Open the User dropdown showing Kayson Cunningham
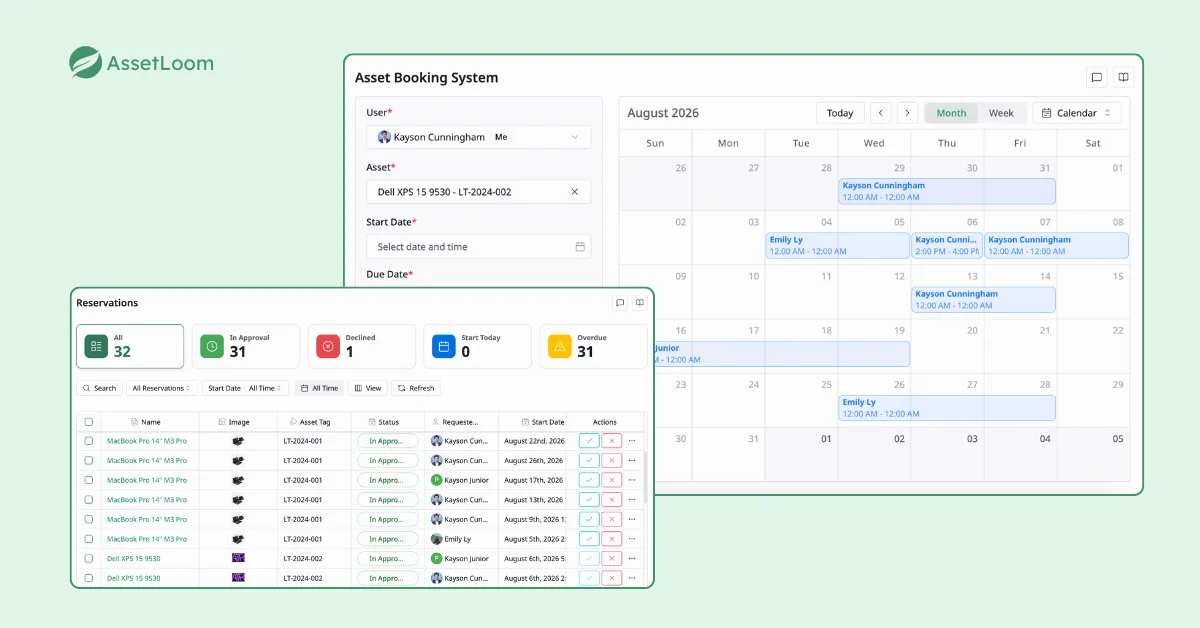 click(479, 137)
